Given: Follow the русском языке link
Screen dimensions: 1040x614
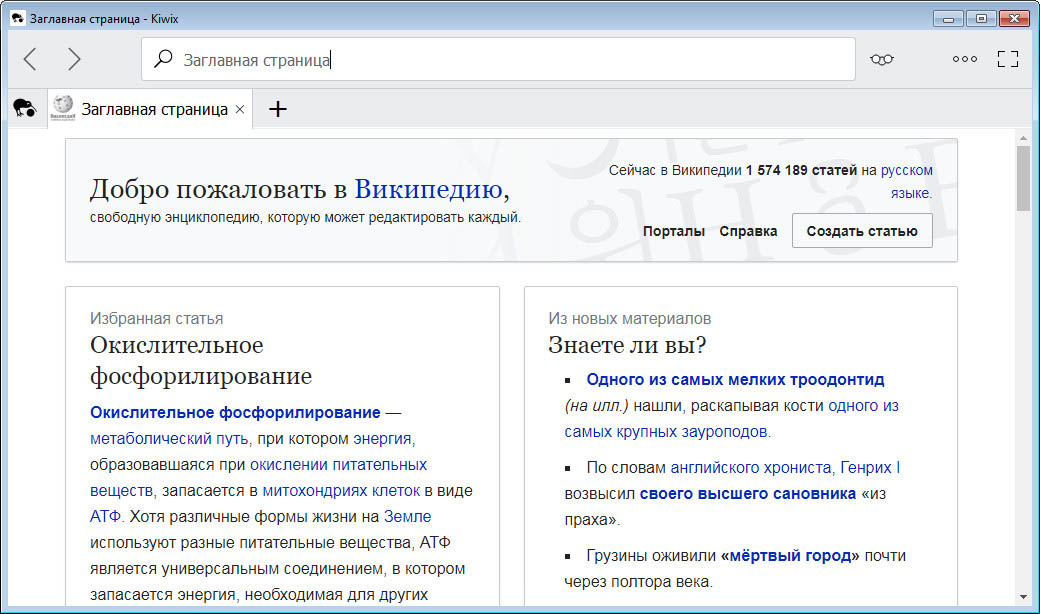Looking at the screenshot, I should (x=906, y=182).
